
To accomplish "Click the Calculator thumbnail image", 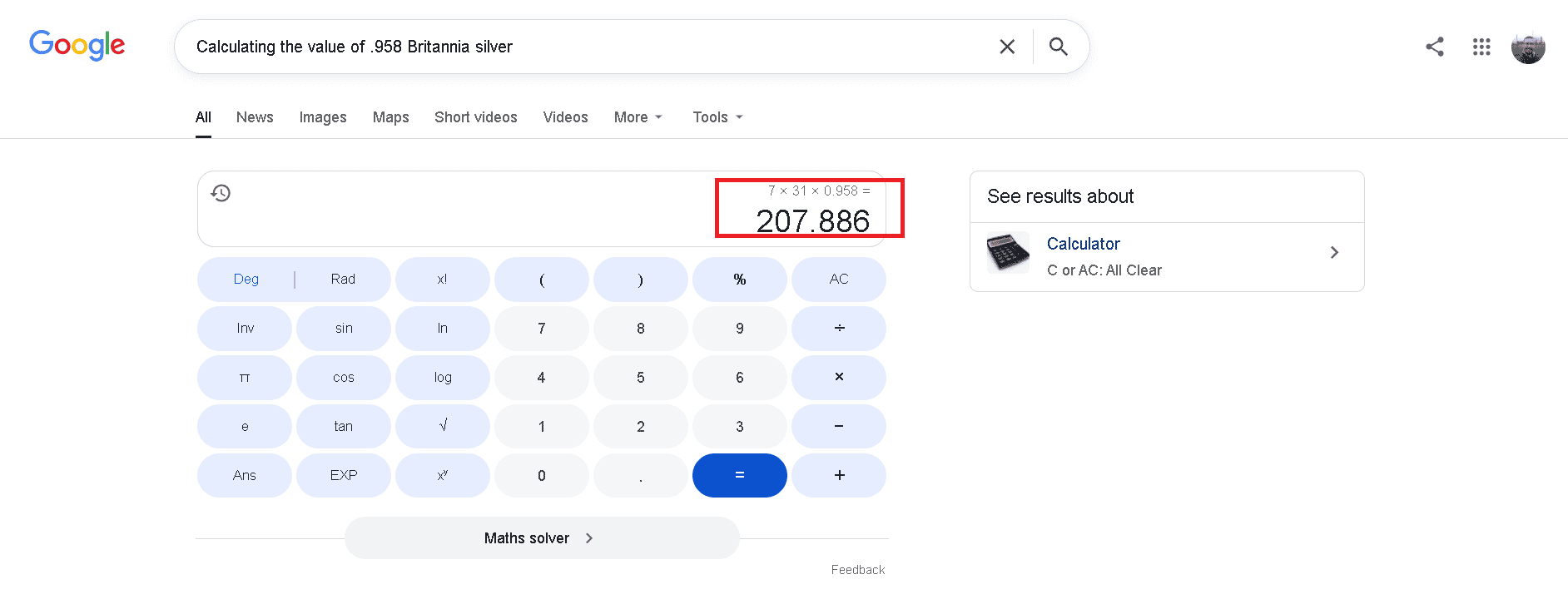I will tap(1008, 252).
